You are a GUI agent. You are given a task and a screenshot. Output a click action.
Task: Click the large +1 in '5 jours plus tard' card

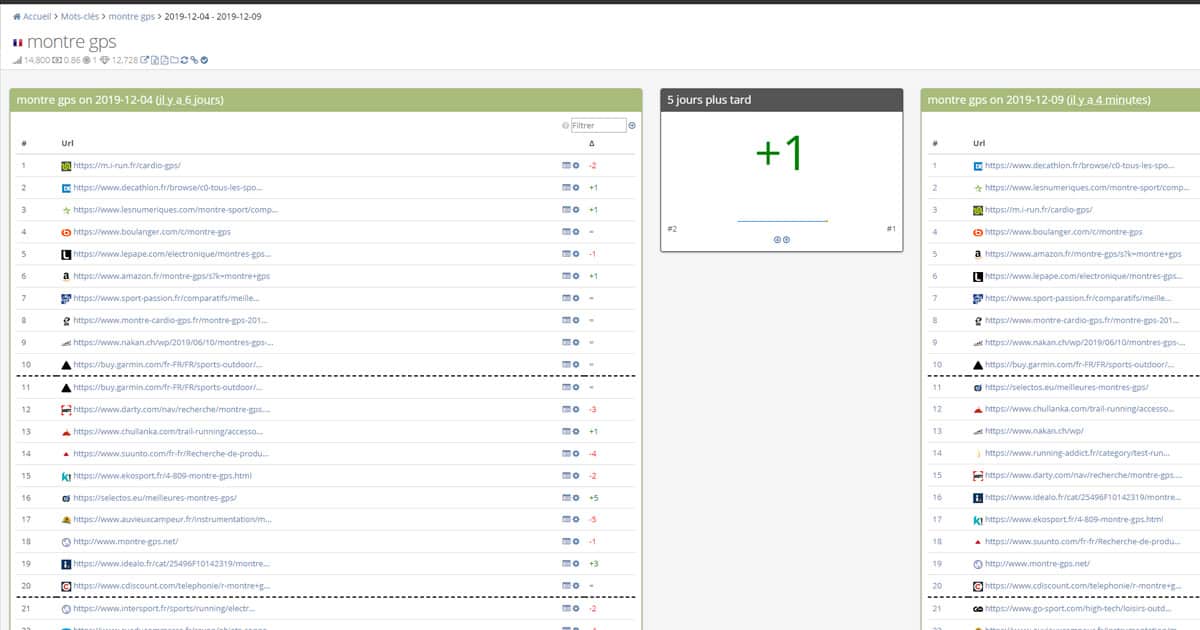click(x=780, y=153)
